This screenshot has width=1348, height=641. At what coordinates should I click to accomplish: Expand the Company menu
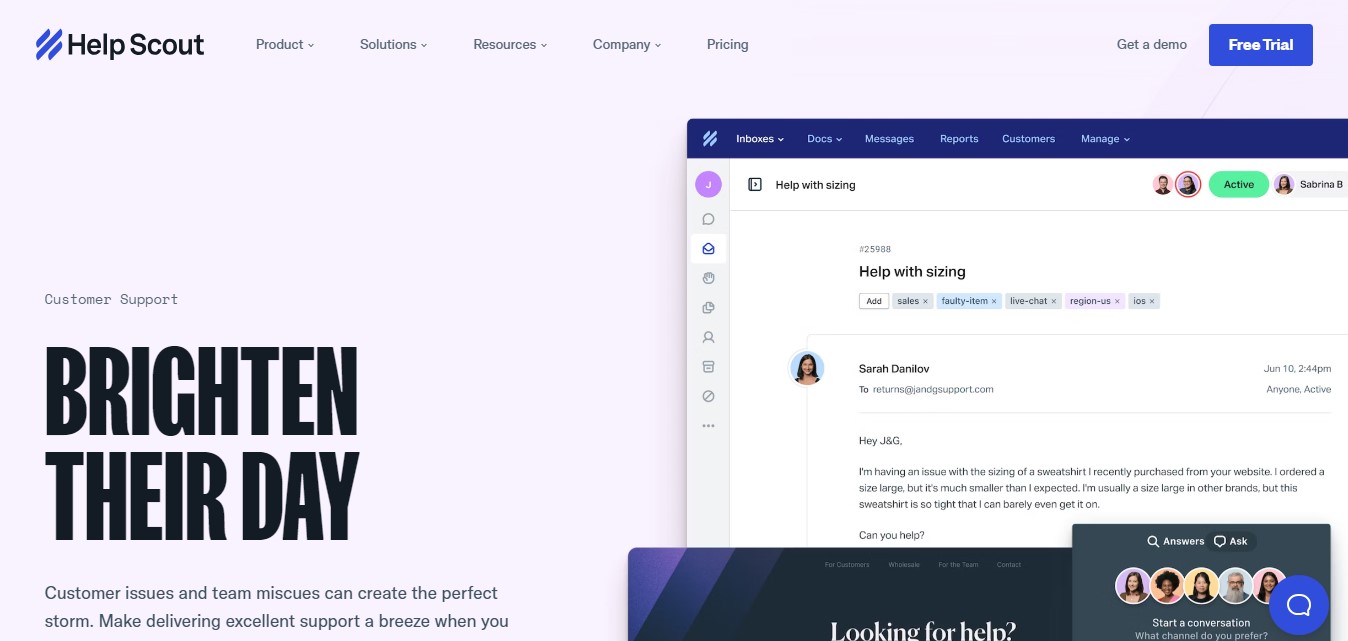pyautogui.click(x=627, y=44)
